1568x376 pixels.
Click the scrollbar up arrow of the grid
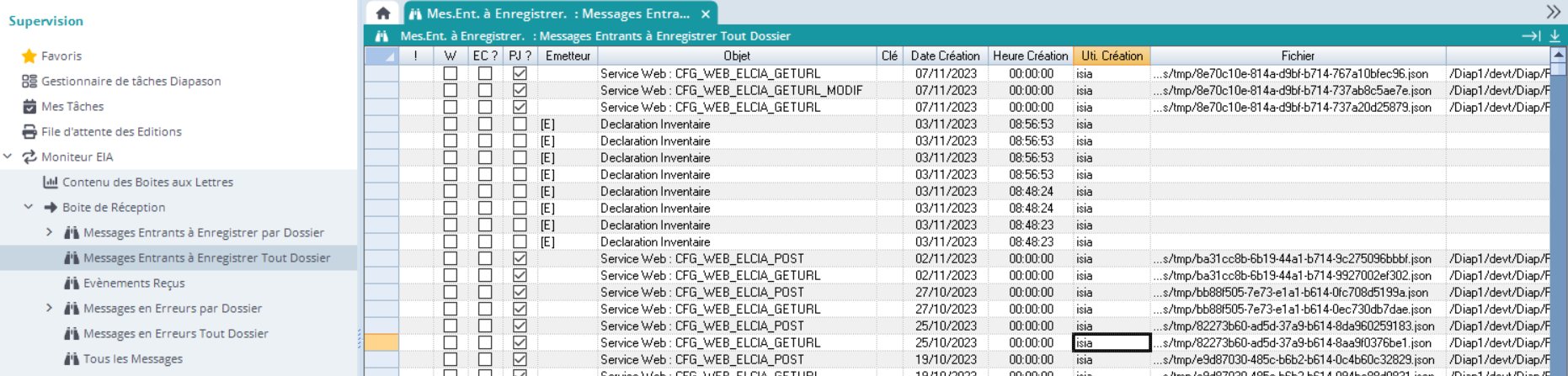click(x=1559, y=56)
